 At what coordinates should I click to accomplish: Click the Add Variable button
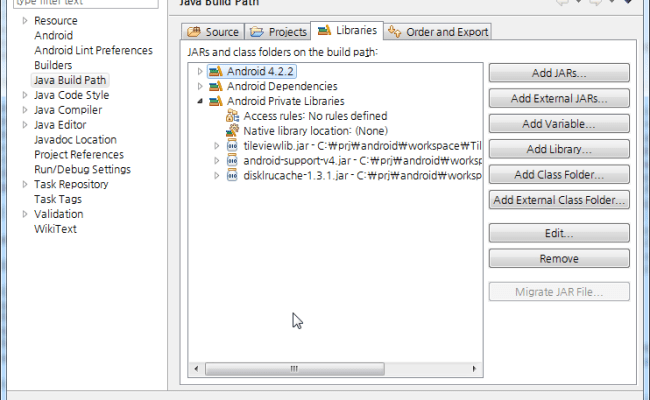[559, 124]
